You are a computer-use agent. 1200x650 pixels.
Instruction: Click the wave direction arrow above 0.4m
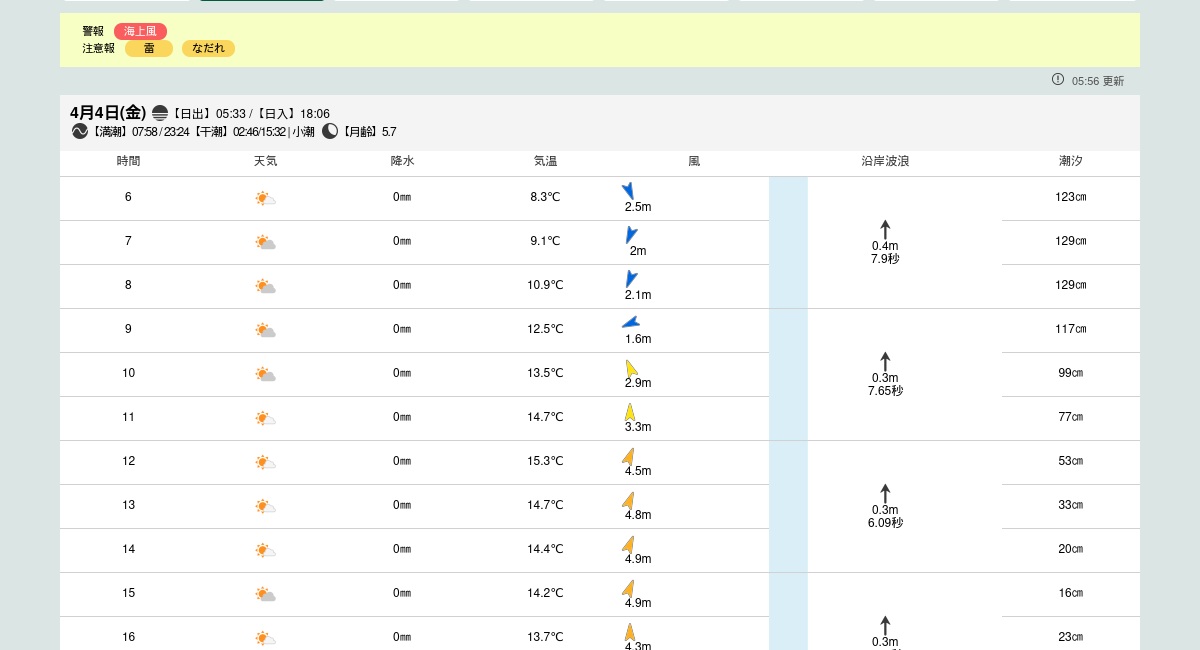pyautogui.click(x=885, y=229)
